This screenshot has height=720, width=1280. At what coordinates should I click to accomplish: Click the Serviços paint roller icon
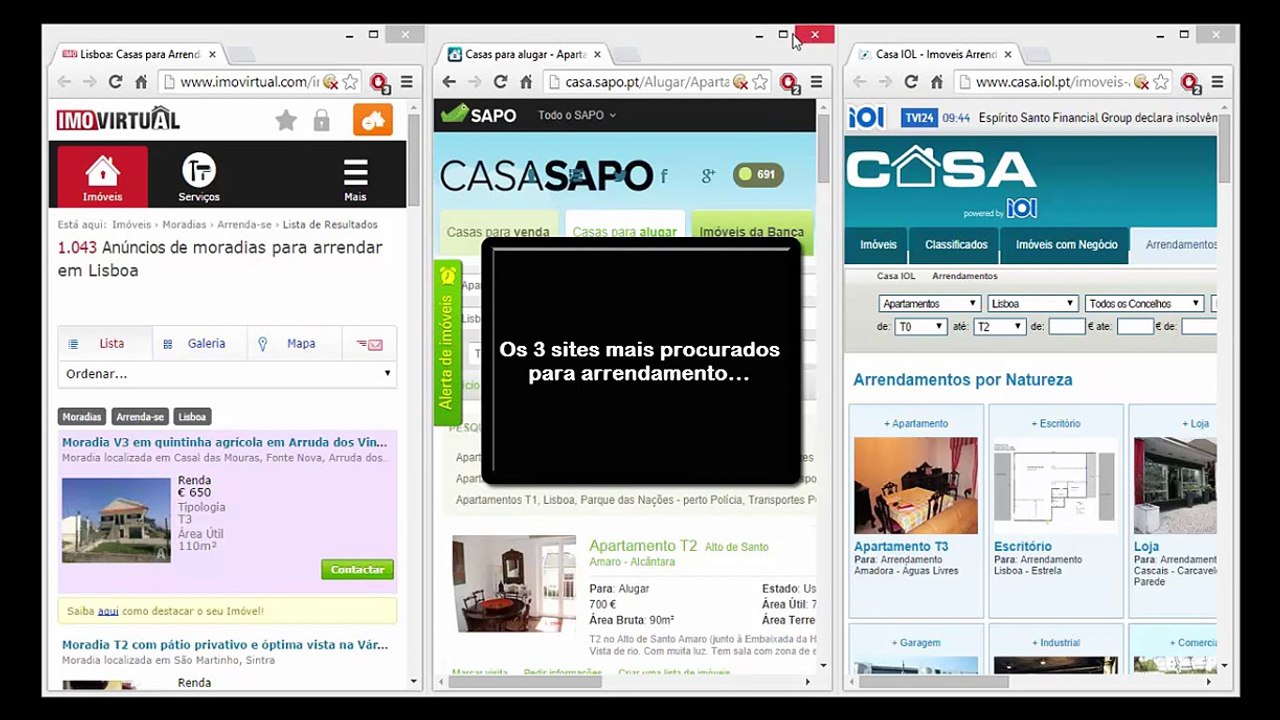(x=198, y=170)
